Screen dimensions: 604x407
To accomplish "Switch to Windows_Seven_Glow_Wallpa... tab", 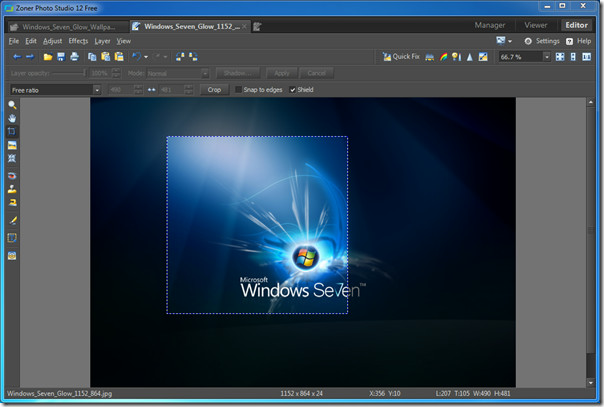I will click(x=69, y=27).
